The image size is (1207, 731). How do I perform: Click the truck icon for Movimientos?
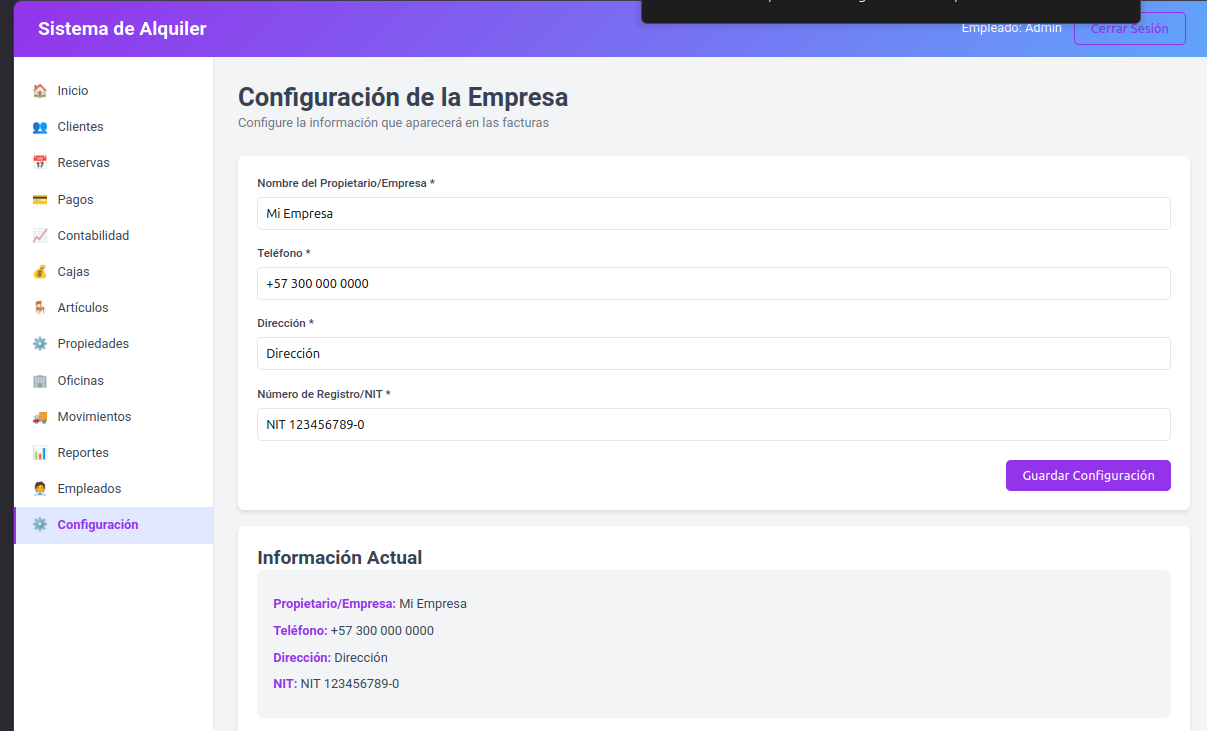point(40,417)
